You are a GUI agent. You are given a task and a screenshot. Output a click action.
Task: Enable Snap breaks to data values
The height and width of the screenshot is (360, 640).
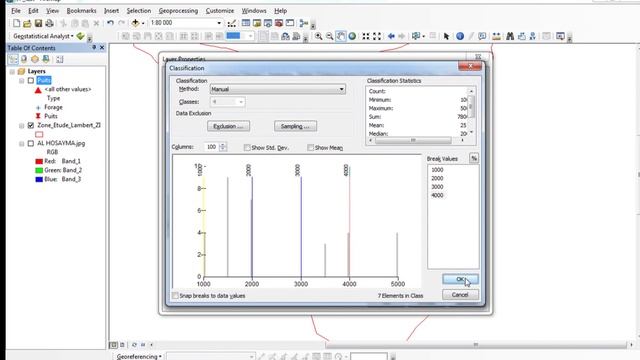coord(176,296)
